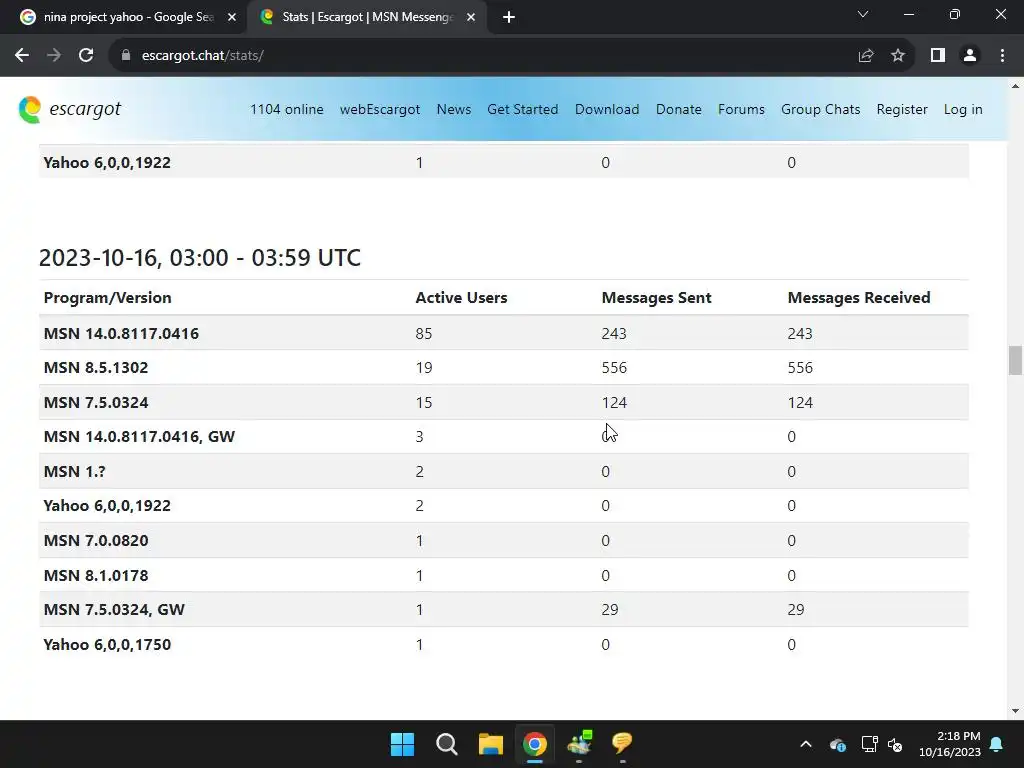Open the tab search chevron
The image size is (1024, 768).
click(x=863, y=14)
